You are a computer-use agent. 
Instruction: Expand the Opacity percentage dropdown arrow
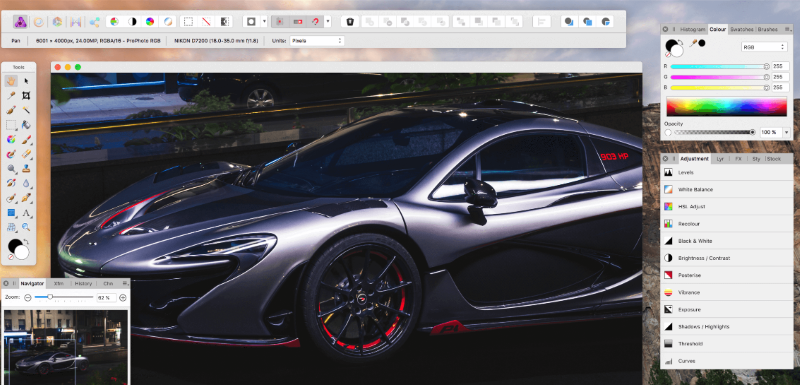click(x=786, y=133)
